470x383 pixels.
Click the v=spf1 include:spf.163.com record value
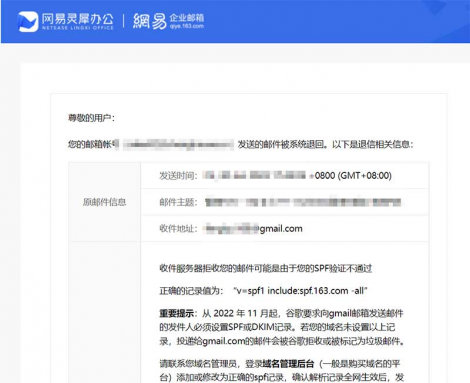point(300,291)
